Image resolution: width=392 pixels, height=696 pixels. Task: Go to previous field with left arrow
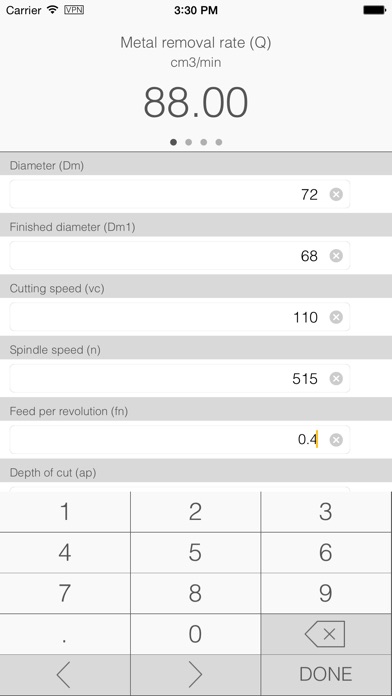(65, 675)
